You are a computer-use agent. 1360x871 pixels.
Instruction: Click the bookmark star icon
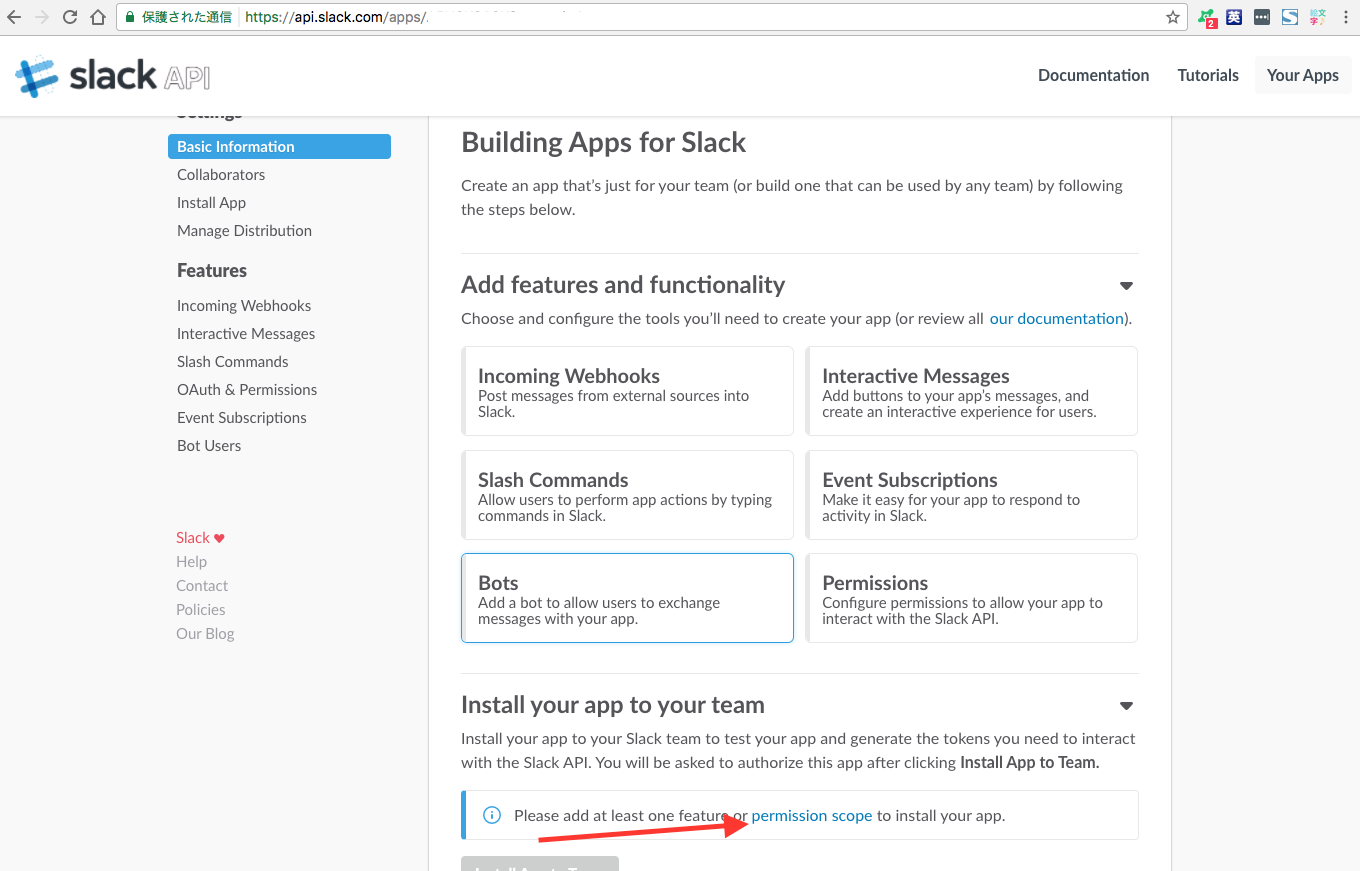(1172, 16)
